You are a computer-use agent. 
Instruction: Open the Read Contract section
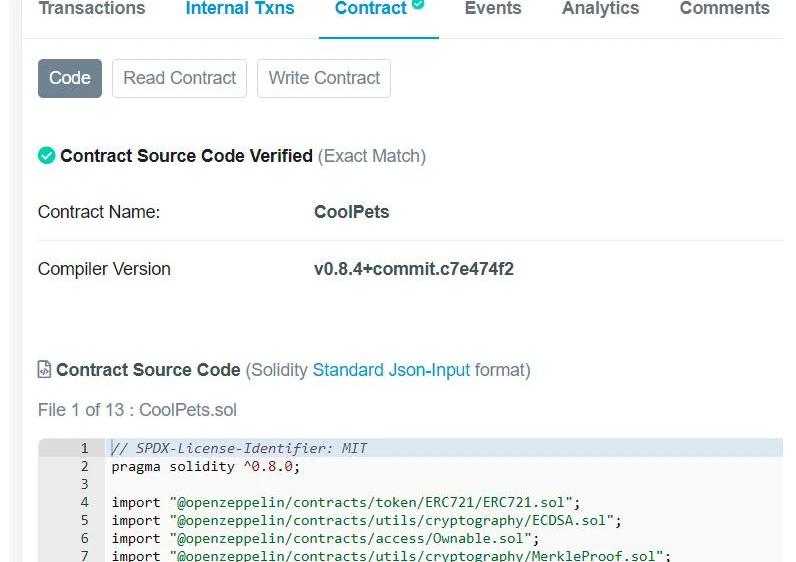coord(180,78)
